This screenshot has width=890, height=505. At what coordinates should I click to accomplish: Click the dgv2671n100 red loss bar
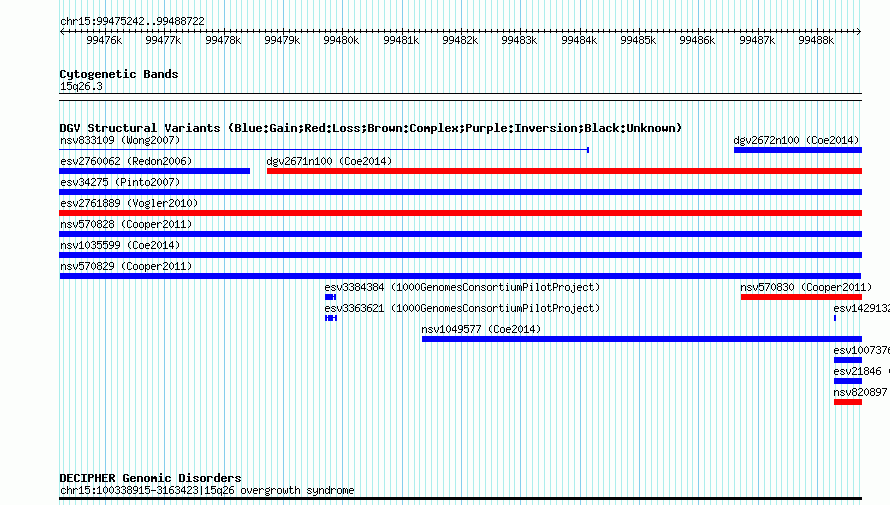[564, 171]
